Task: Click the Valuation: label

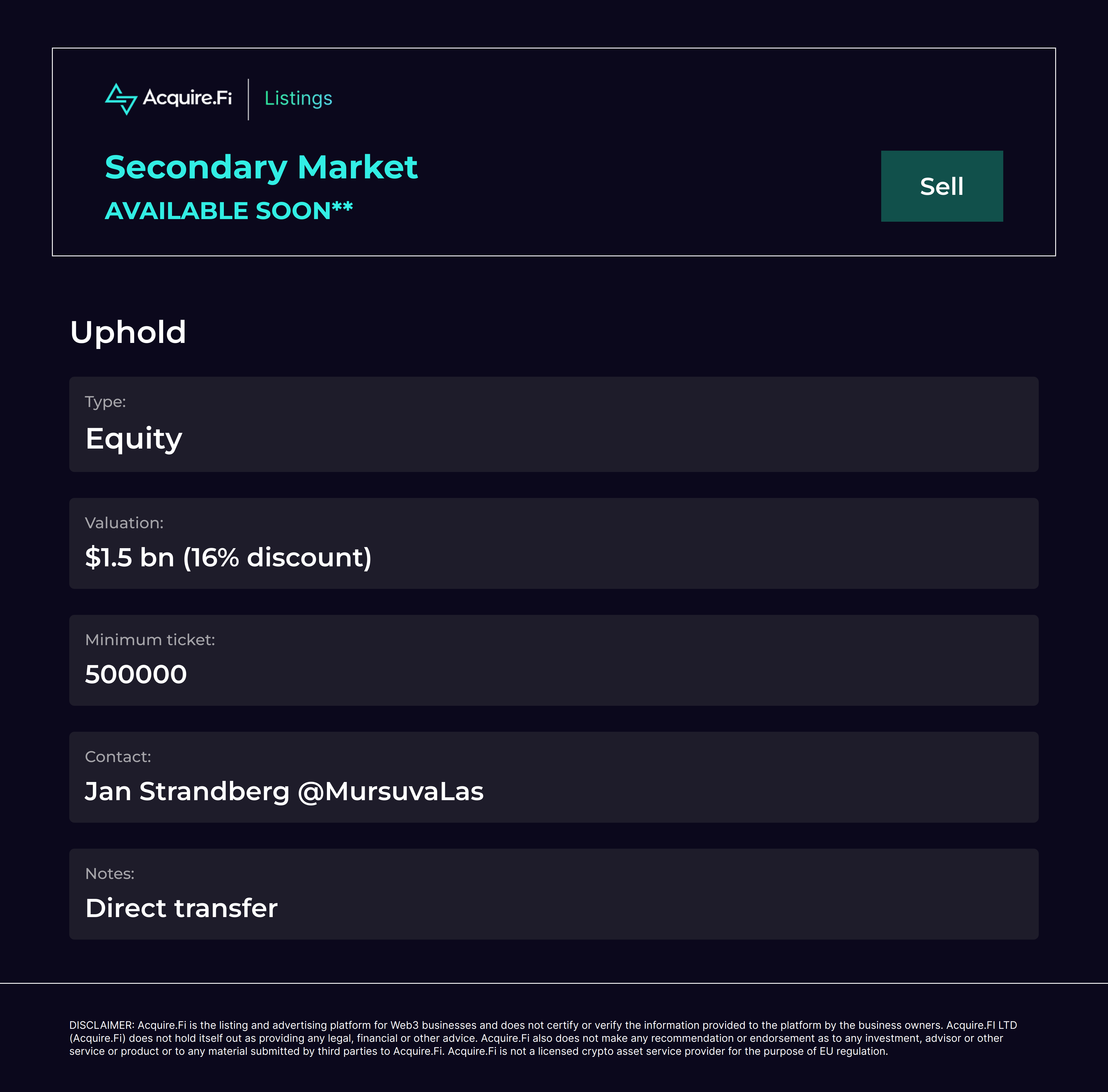Action: [124, 523]
